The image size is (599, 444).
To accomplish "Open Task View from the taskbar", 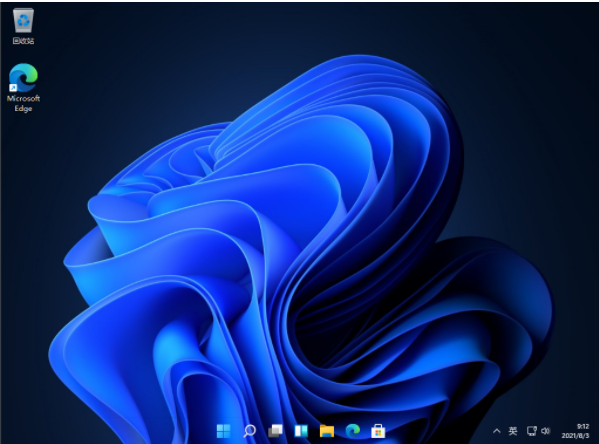I will pyautogui.click(x=275, y=431).
